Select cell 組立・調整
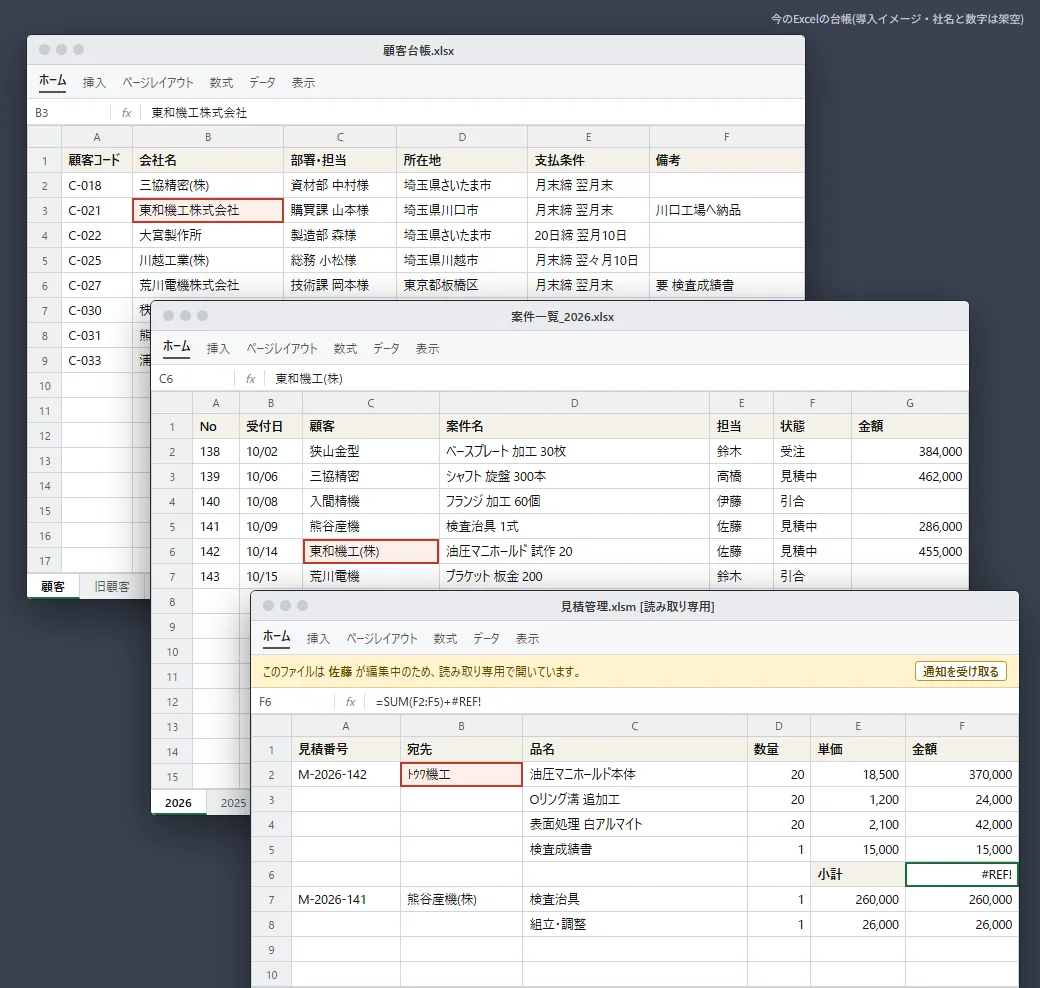 635,924
